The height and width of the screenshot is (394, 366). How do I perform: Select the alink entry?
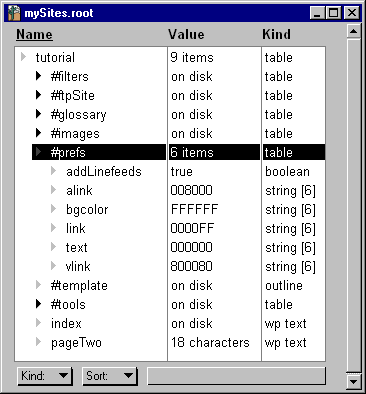point(79,190)
